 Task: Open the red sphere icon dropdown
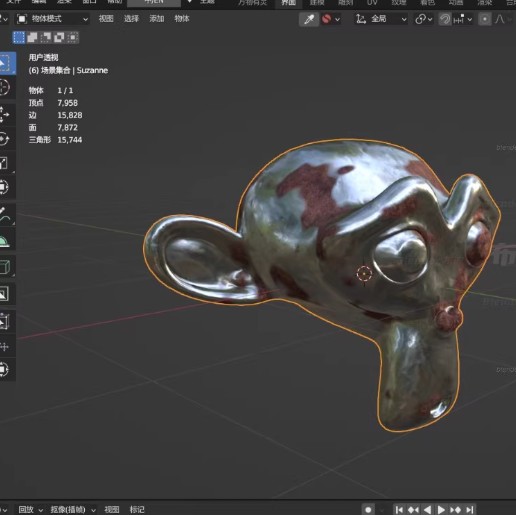pos(331,19)
